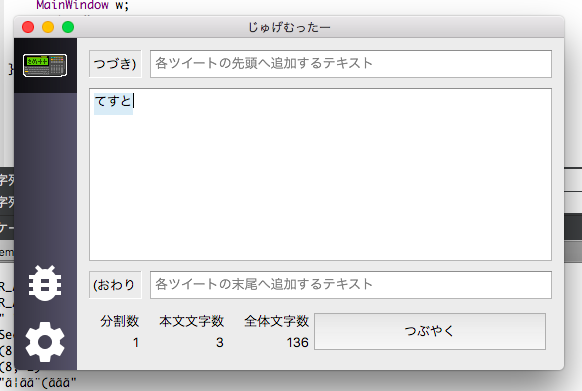Open the bug report icon in sidebar
This screenshot has width=582, height=391.
[45, 283]
